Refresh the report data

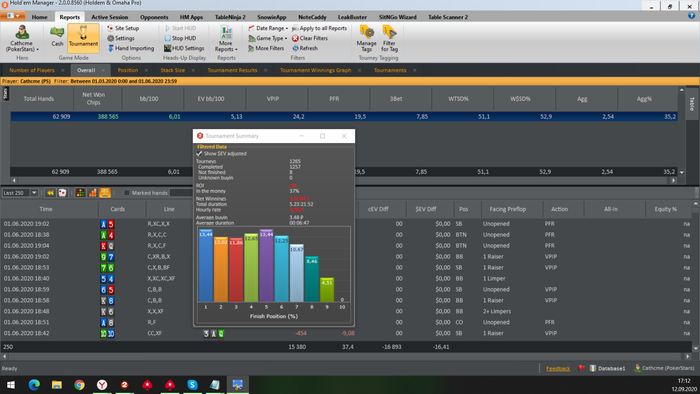305,48
